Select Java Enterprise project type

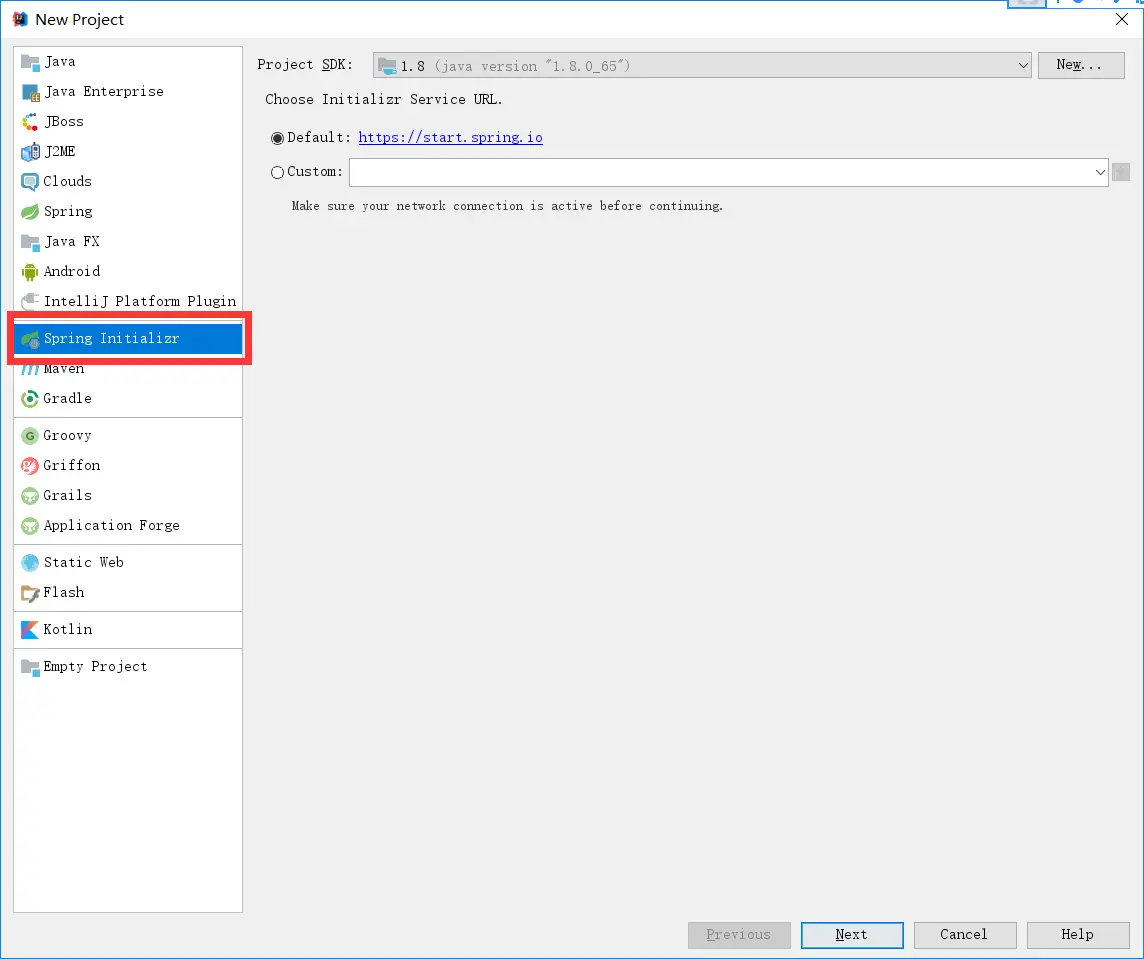pos(128,92)
